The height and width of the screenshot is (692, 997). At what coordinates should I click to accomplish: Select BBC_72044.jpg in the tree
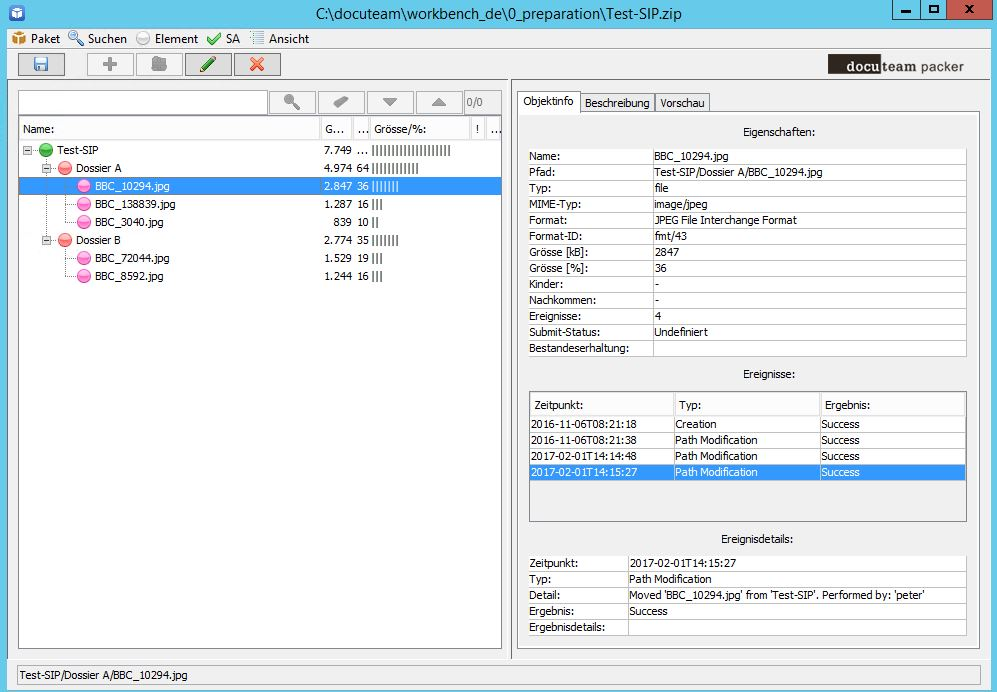pos(132,258)
